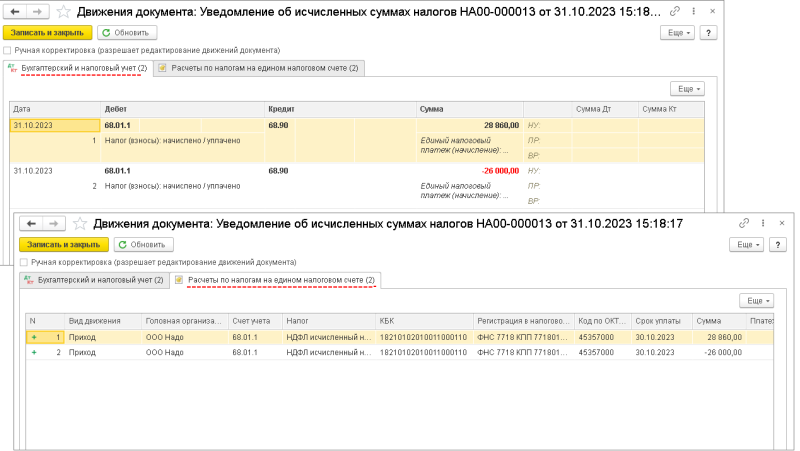Select Расчеты по налогам tab in the front window
This screenshot has width=800, height=451.
(276, 280)
